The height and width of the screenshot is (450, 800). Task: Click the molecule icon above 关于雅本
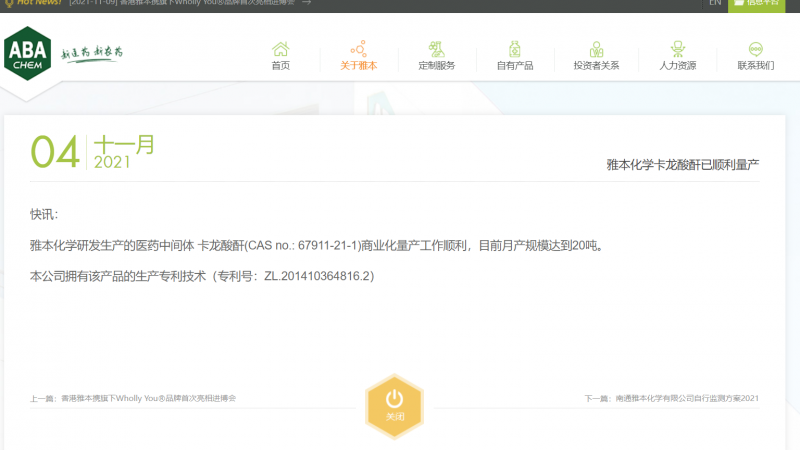point(359,49)
